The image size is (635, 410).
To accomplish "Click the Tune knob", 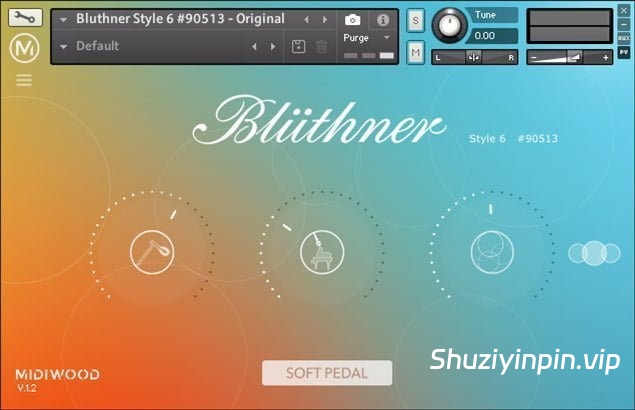I will point(449,25).
